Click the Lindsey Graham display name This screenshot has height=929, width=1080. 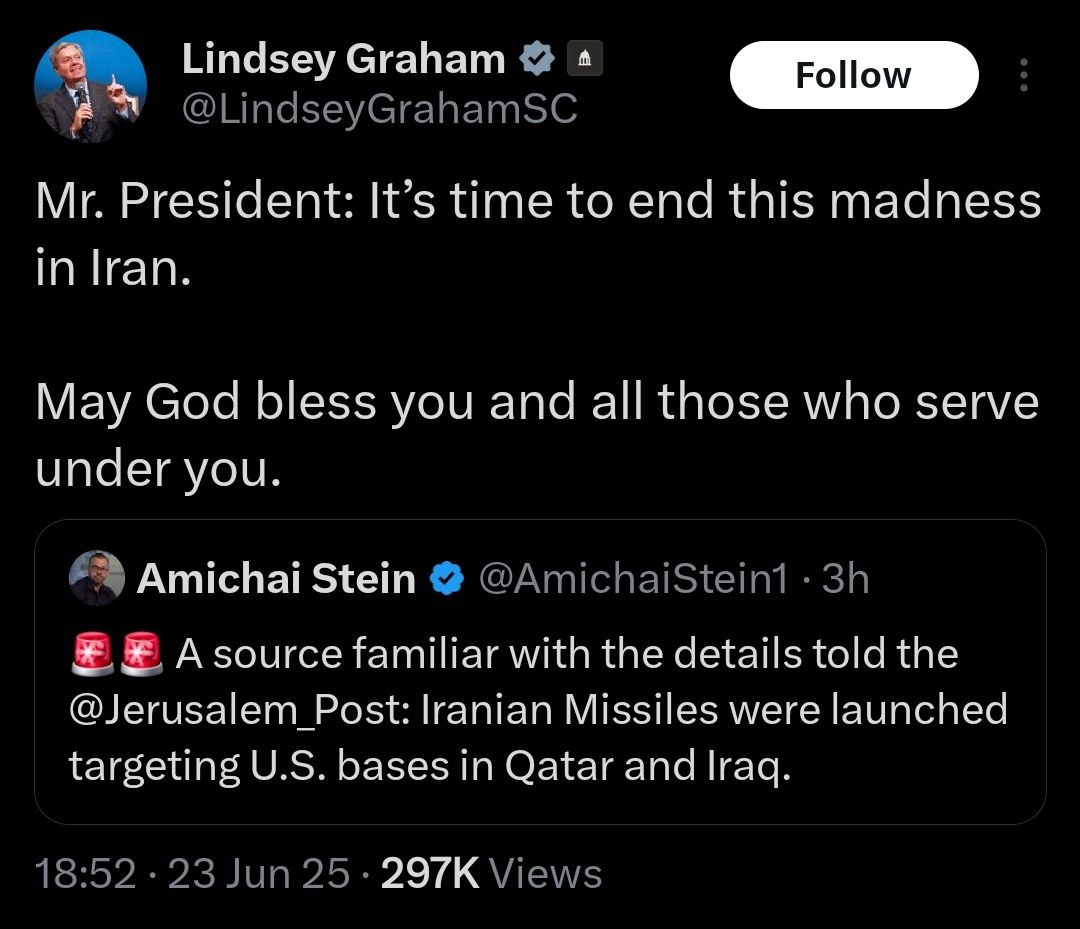point(343,60)
